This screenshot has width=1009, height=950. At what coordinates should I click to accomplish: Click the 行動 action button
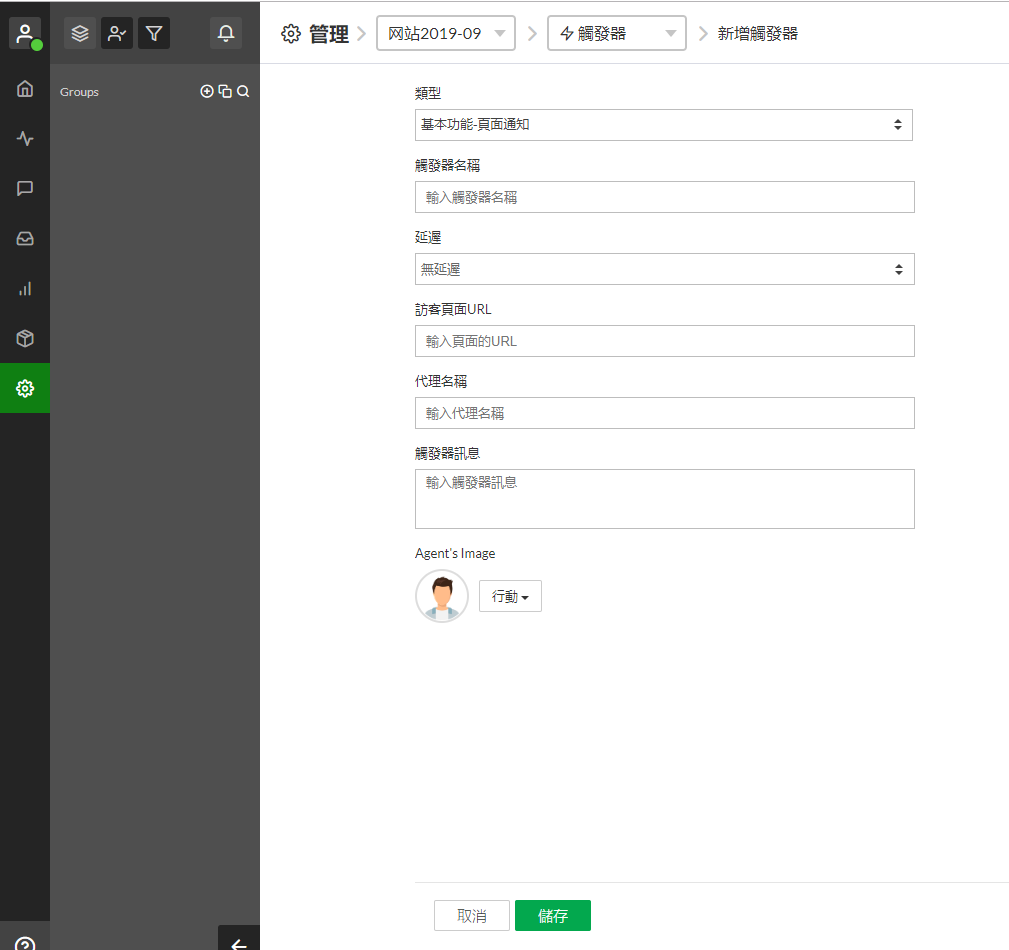pyautogui.click(x=510, y=596)
